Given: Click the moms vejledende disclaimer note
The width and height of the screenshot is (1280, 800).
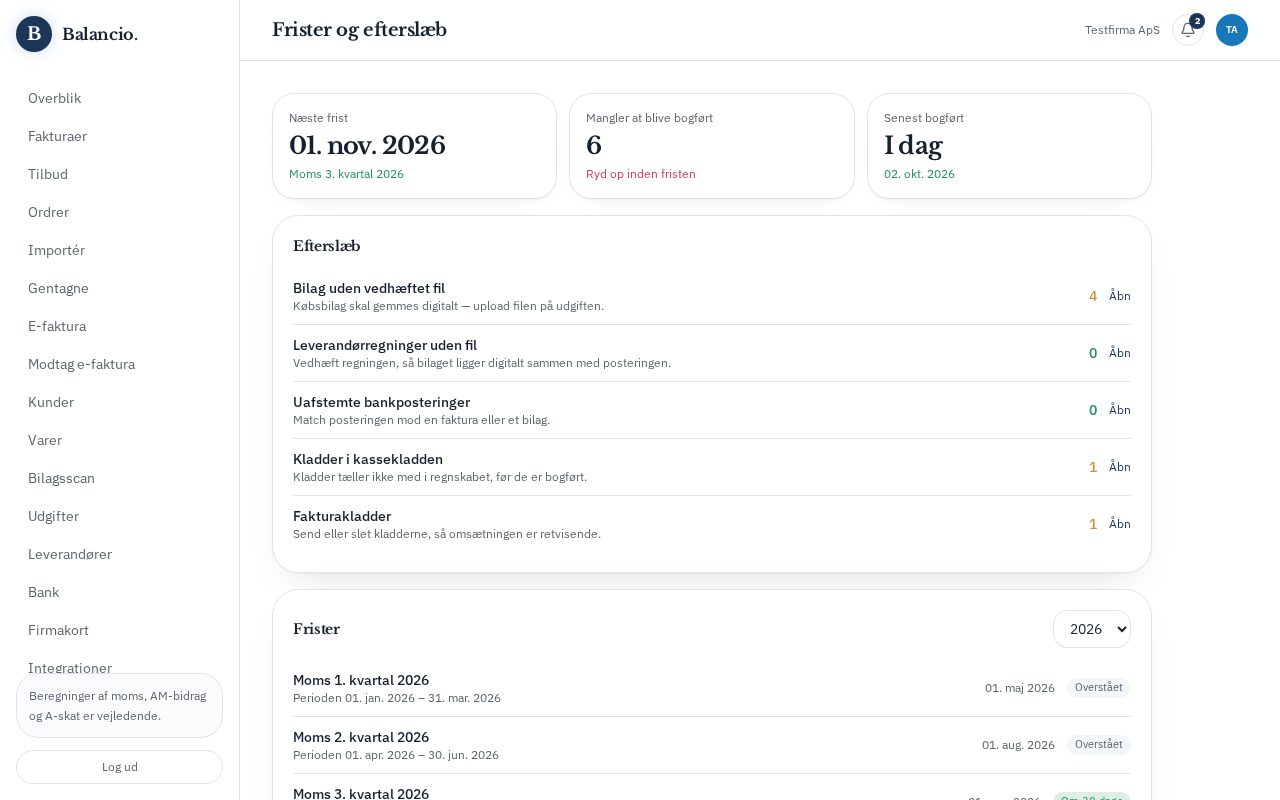Looking at the screenshot, I should click(119, 706).
